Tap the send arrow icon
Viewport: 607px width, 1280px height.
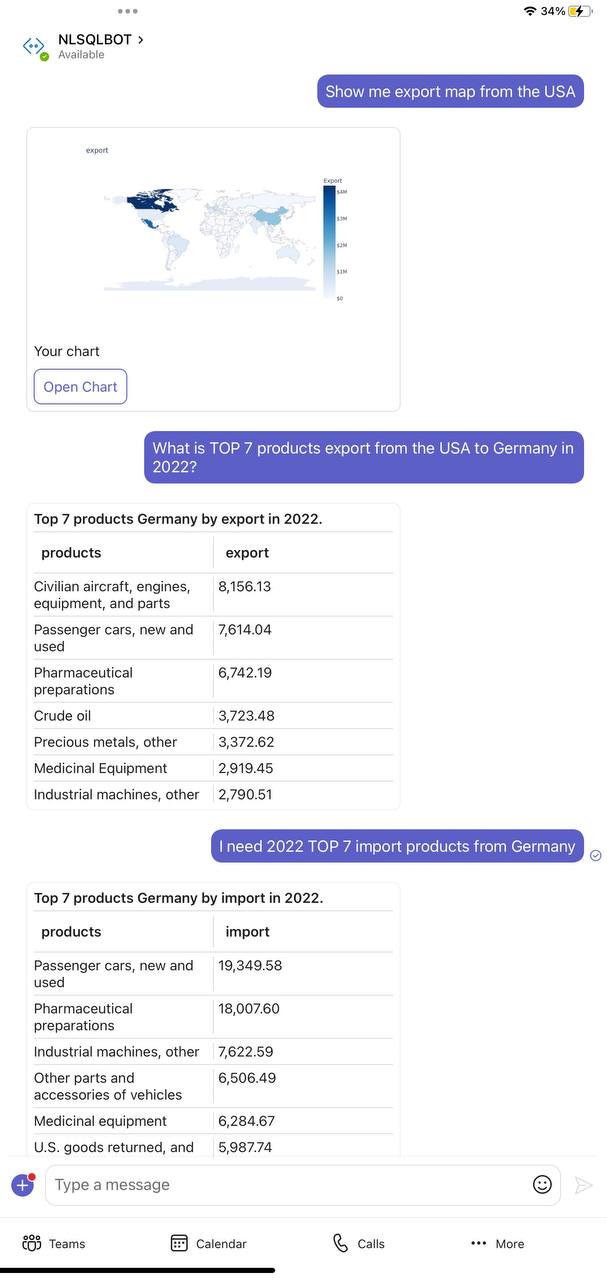click(x=584, y=1185)
